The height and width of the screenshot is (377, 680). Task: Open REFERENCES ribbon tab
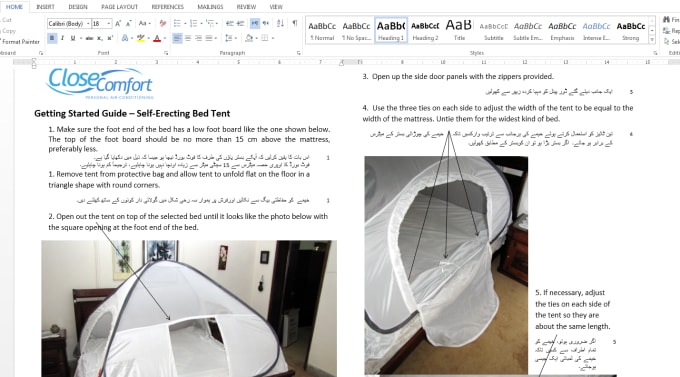[167, 7]
